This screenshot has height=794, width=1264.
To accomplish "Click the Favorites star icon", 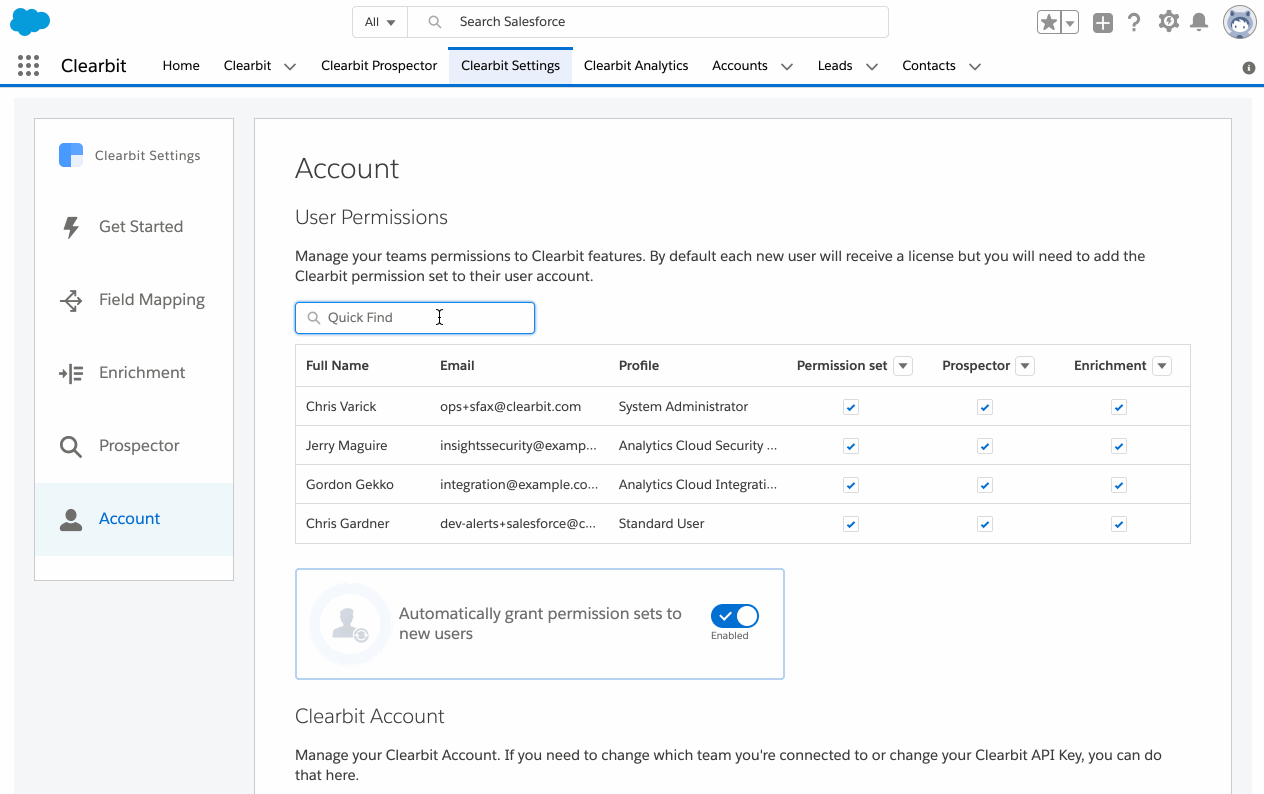I will click(1048, 22).
